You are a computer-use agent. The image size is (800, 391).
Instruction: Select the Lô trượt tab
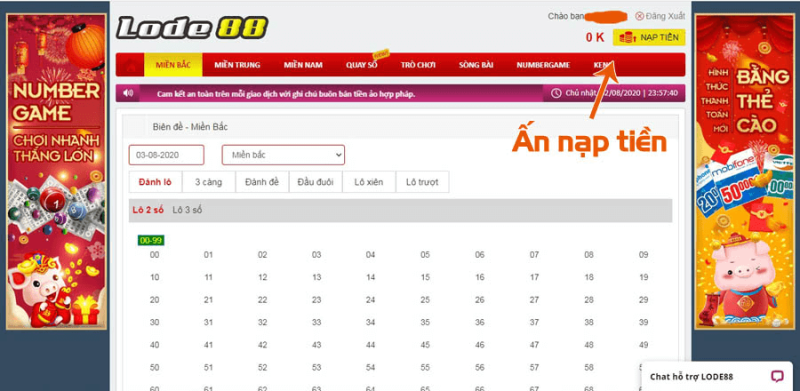click(x=422, y=182)
